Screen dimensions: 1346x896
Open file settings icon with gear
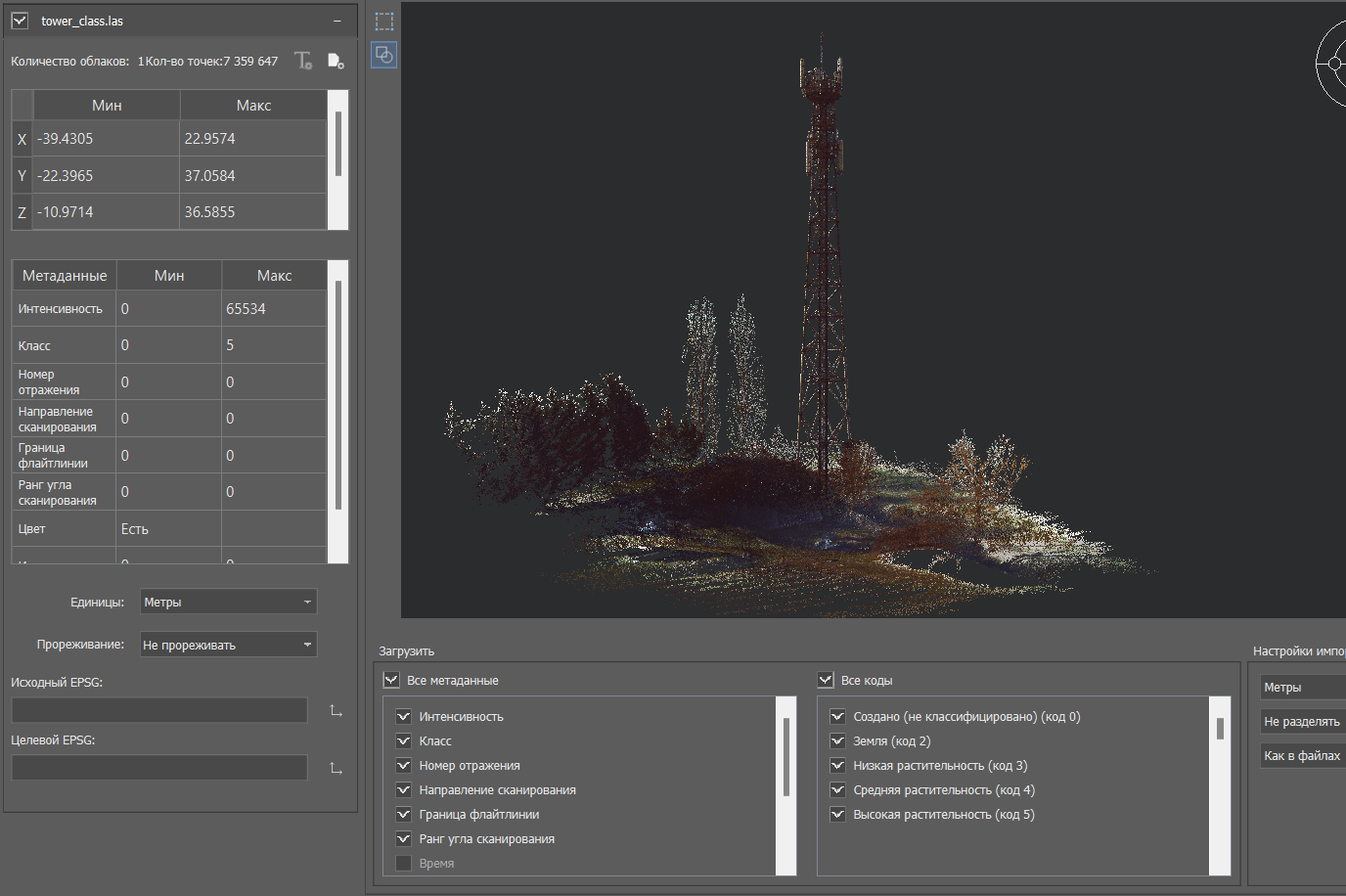[335, 61]
